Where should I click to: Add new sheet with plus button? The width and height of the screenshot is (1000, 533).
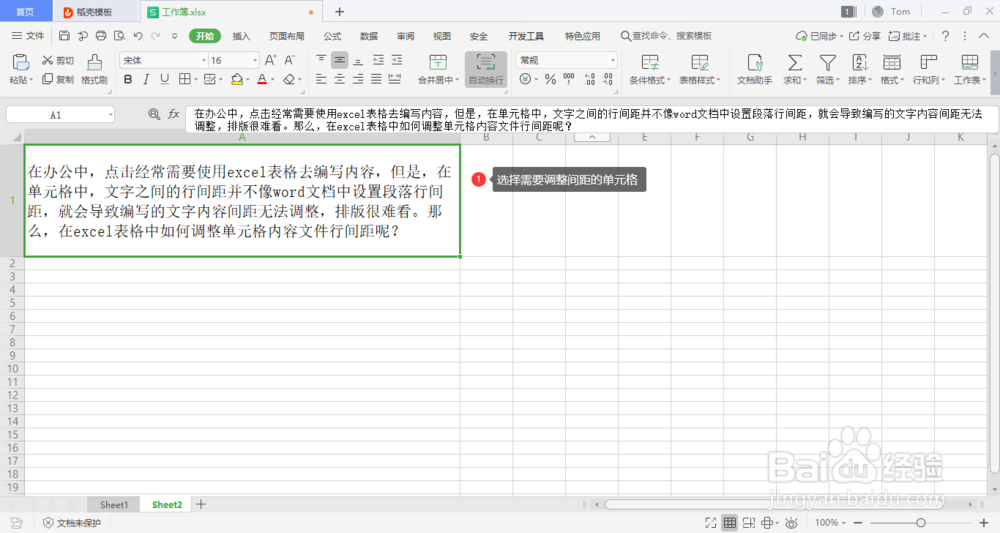coord(201,504)
